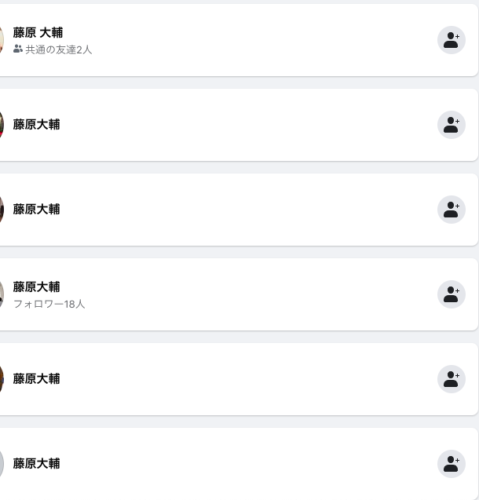Open the bottom 藤原大輔 name link
This screenshot has width=479, height=500.
coord(36,463)
